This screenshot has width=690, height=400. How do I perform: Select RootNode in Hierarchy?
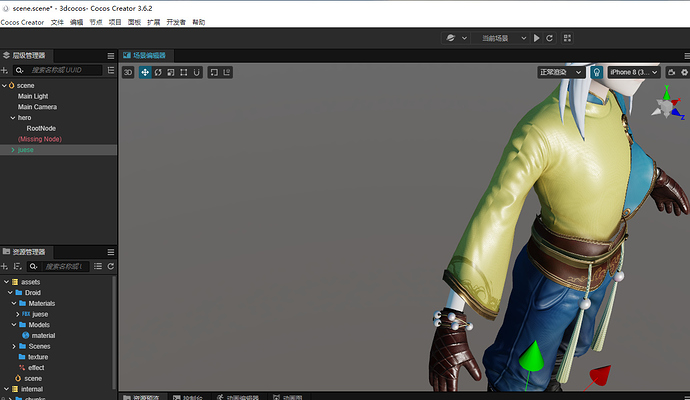click(41, 128)
